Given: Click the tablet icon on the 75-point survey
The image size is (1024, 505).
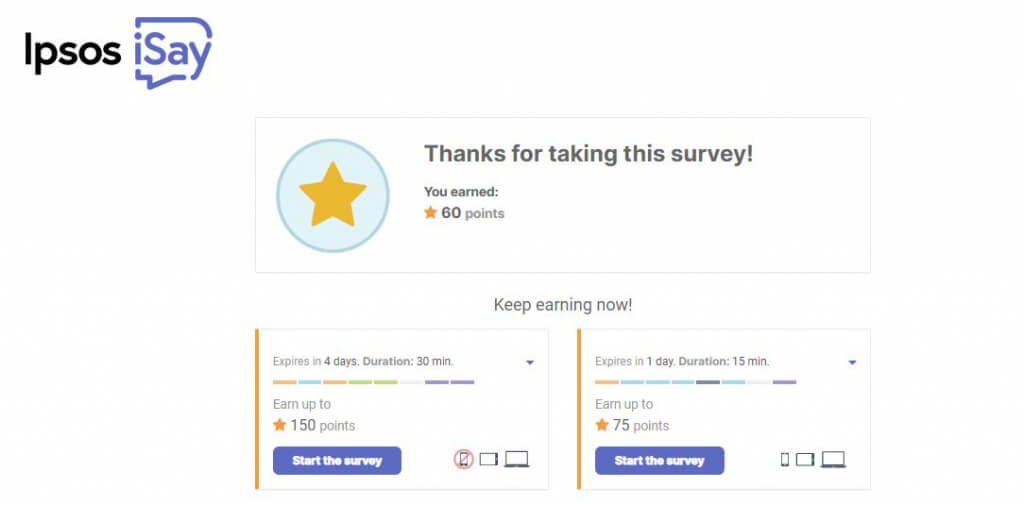Looking at the screenshot, I should (x=805, y=460).
